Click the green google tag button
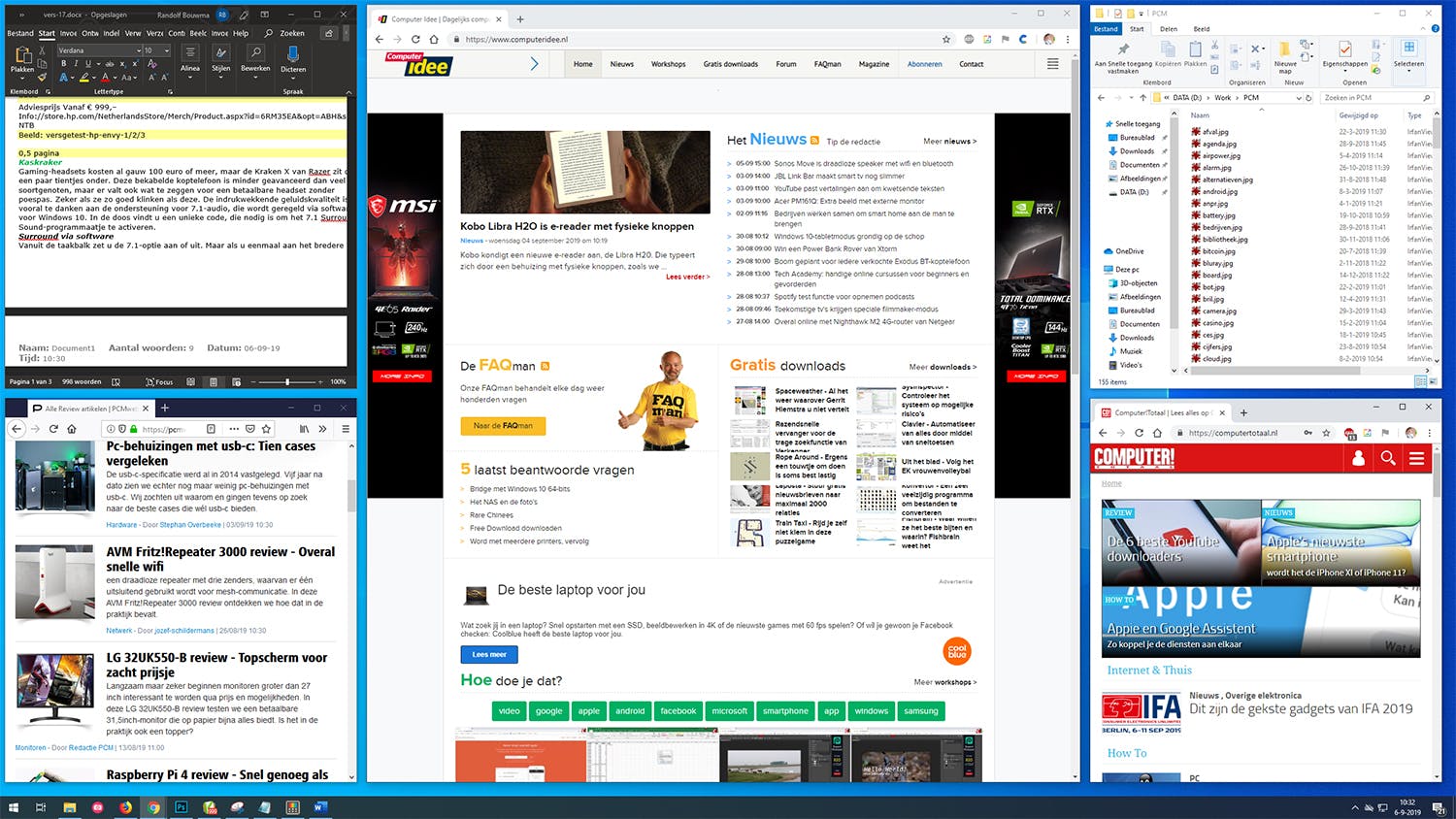 548,711
